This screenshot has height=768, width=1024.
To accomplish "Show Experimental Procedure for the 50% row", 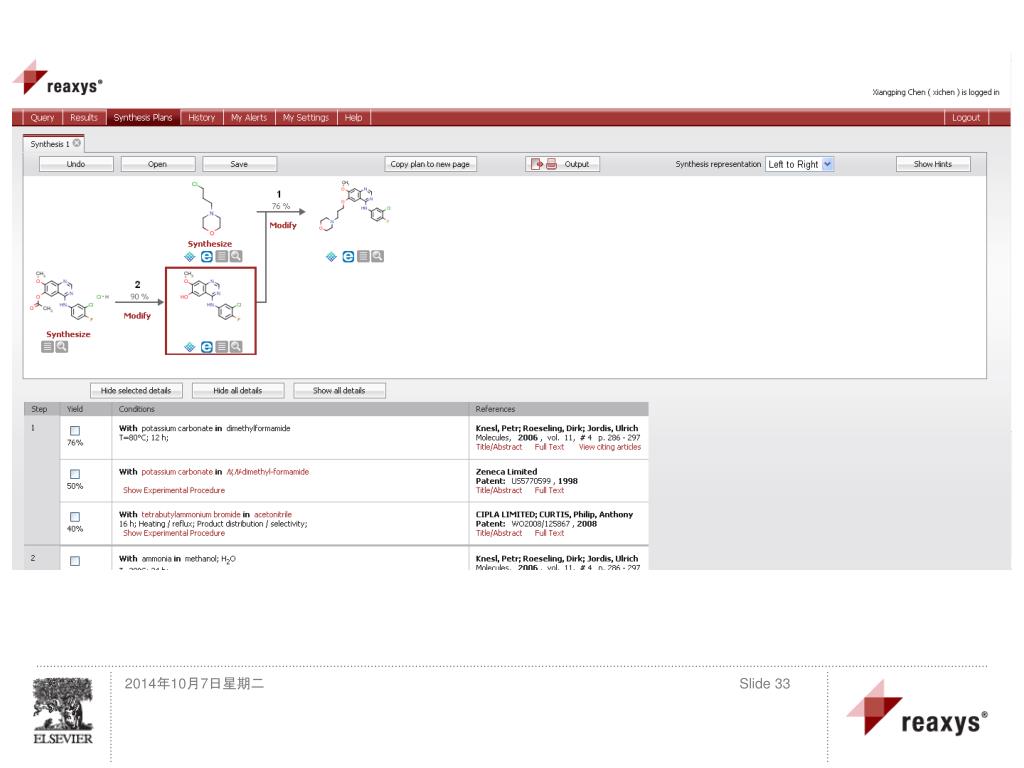I will click(x=174, y=490).
